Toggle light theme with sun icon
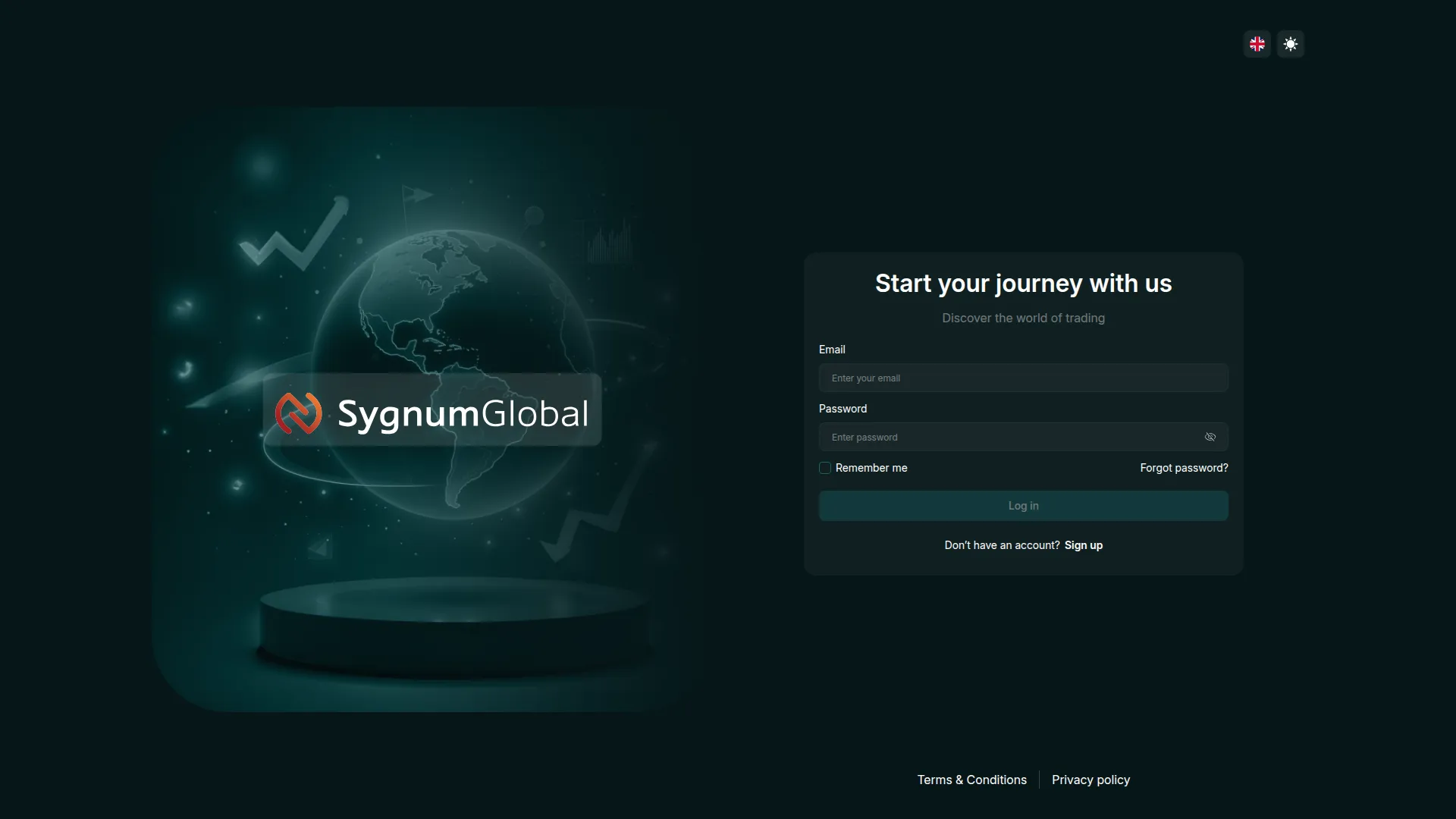The height and width of the screenshot is (819, 1456). click(x=1291, y=44)
